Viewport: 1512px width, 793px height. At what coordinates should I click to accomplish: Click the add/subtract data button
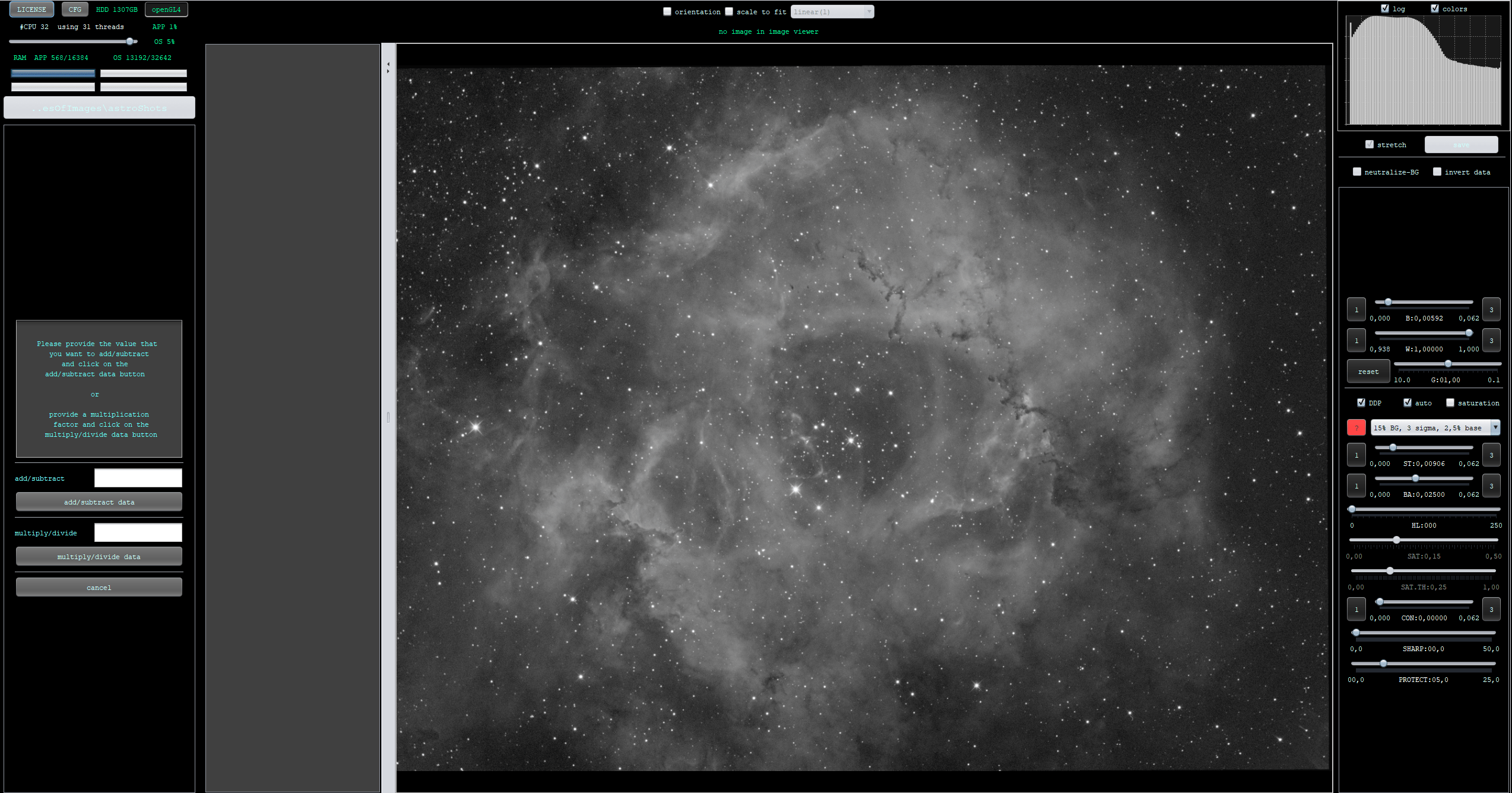pyautogui.click(x=99, y=502)
